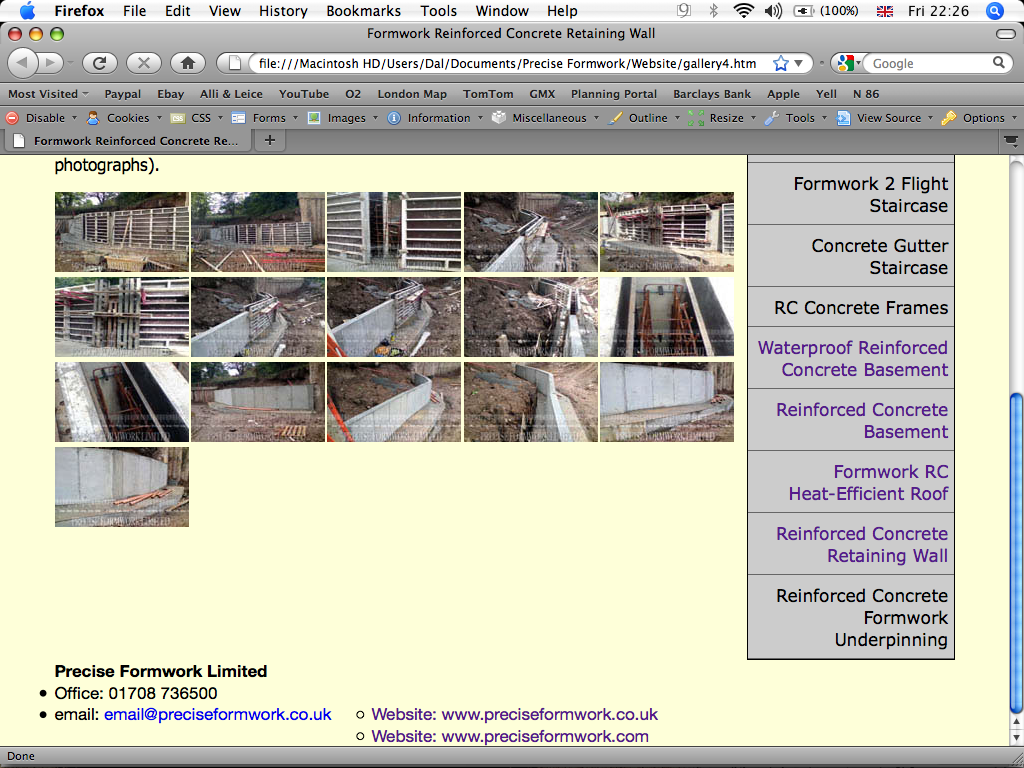Open the Planning Portal bookmark

point(614,94)
